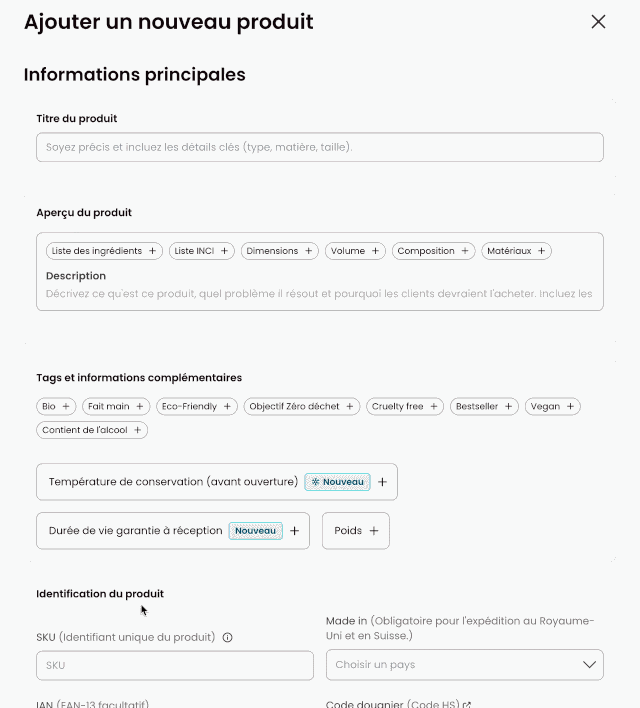Select the Eco-Friendly tag

coord(197,407)
